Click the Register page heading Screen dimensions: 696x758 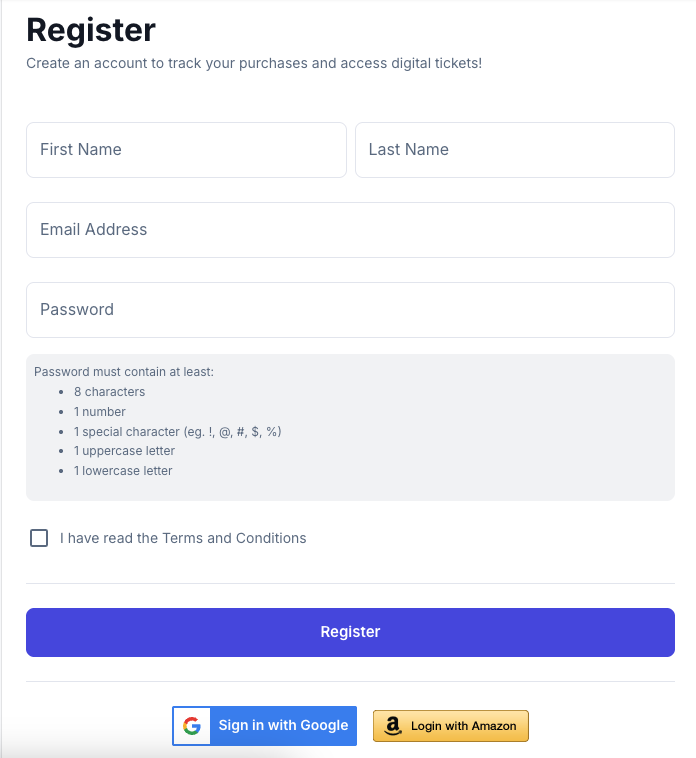pos(91,30)
